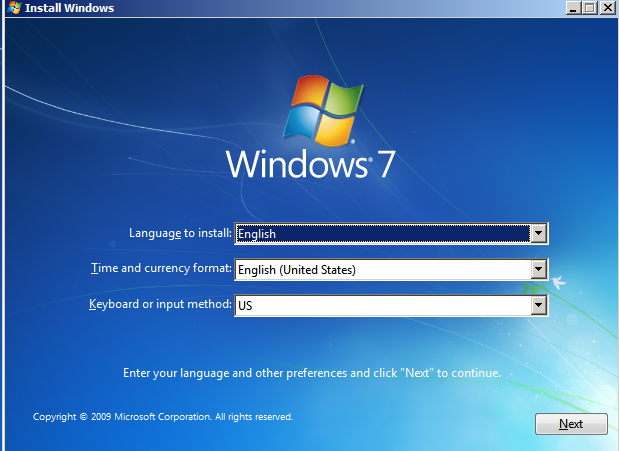Click the Copyright 2009 Microsoft Corporation text
Viewport: 619px width, 451px height.
(x=163, y=417)
